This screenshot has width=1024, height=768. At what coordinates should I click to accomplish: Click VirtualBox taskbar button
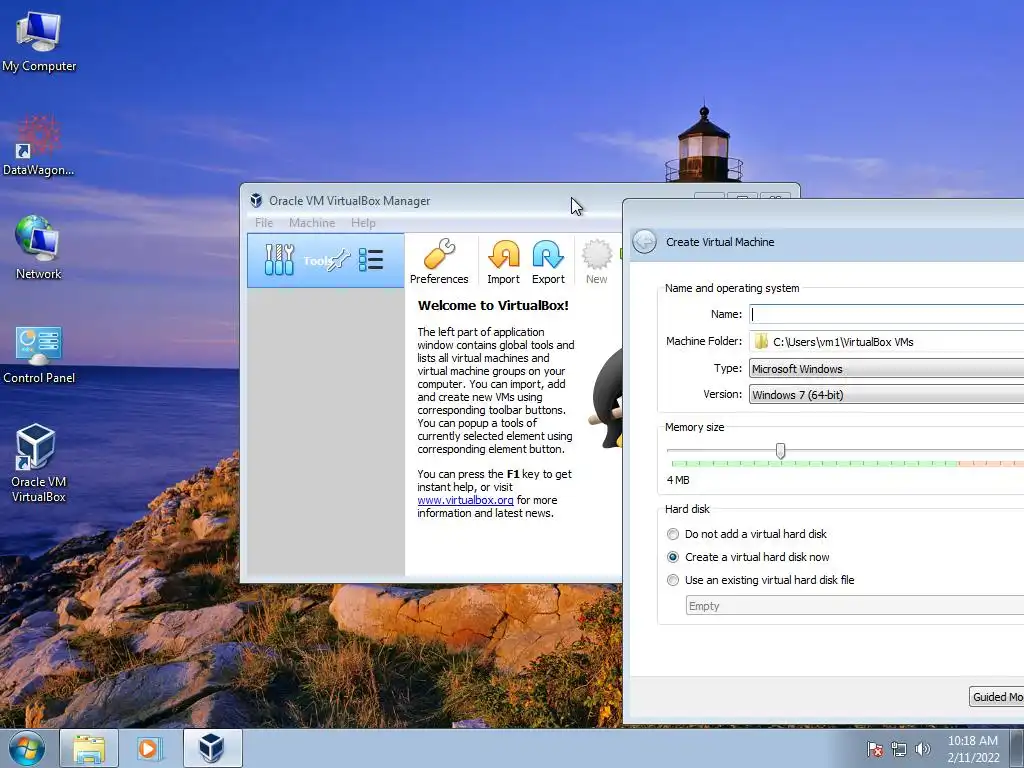212,748
